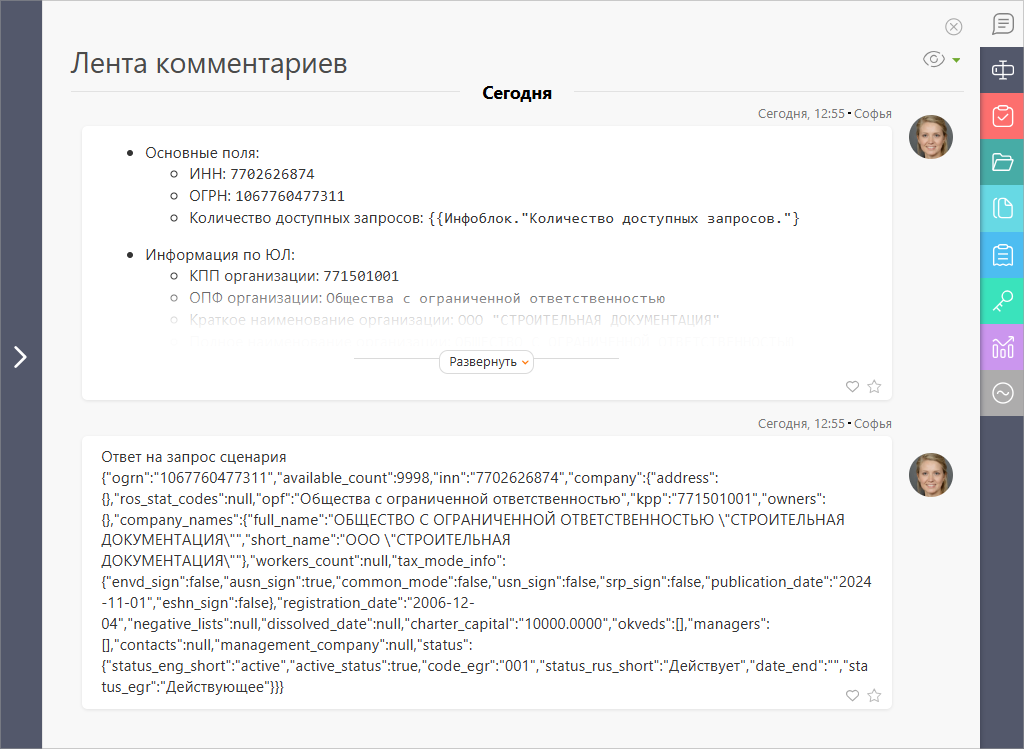Click the Количество доступных запросов line
The width and height of the screenshot is (1024, 749).
click(x=494, y=218)
